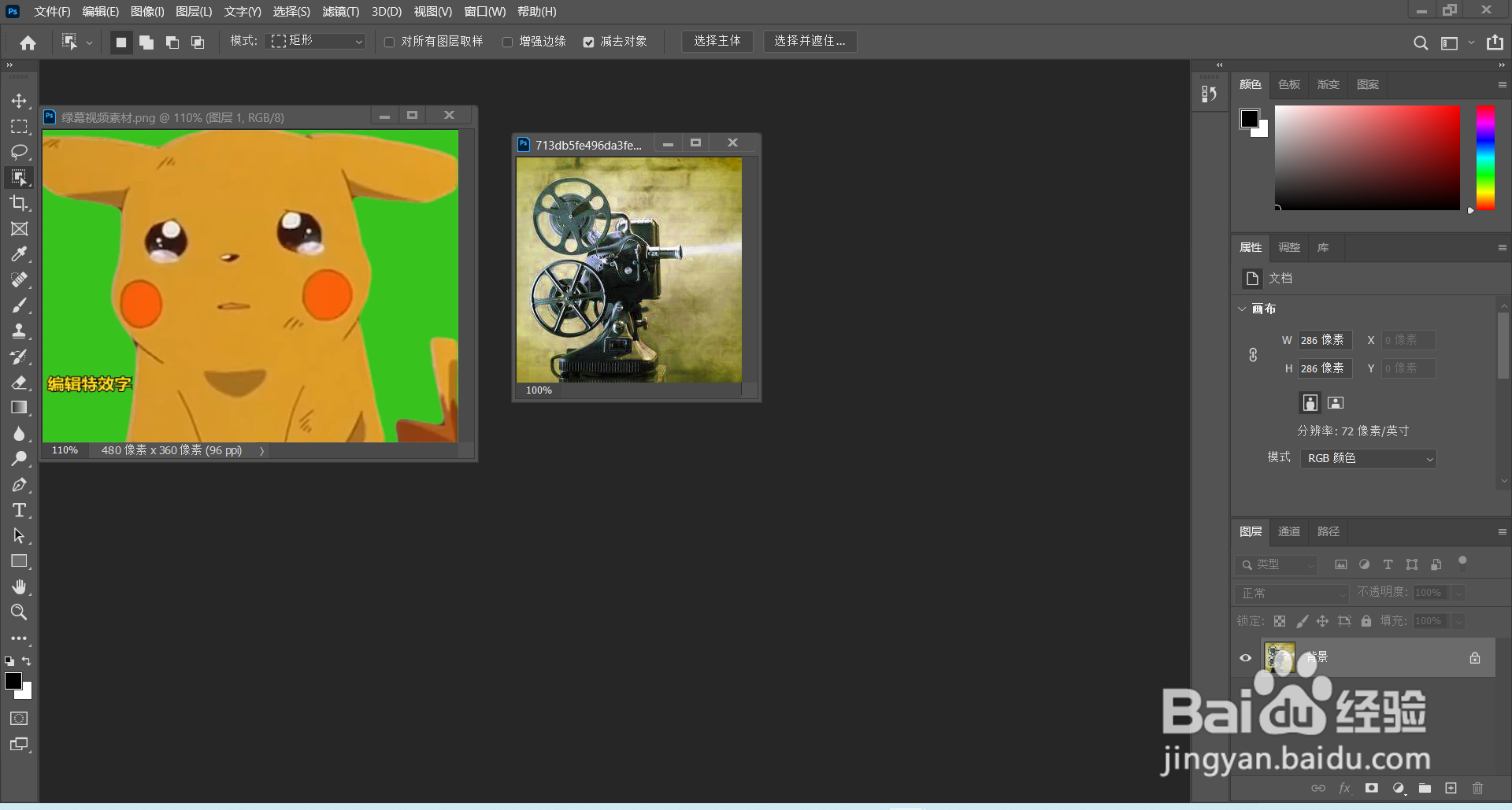Viewport: 1512px width, 810px height.
Task: Open the 文件(F) menu
Action: [52, 12]
